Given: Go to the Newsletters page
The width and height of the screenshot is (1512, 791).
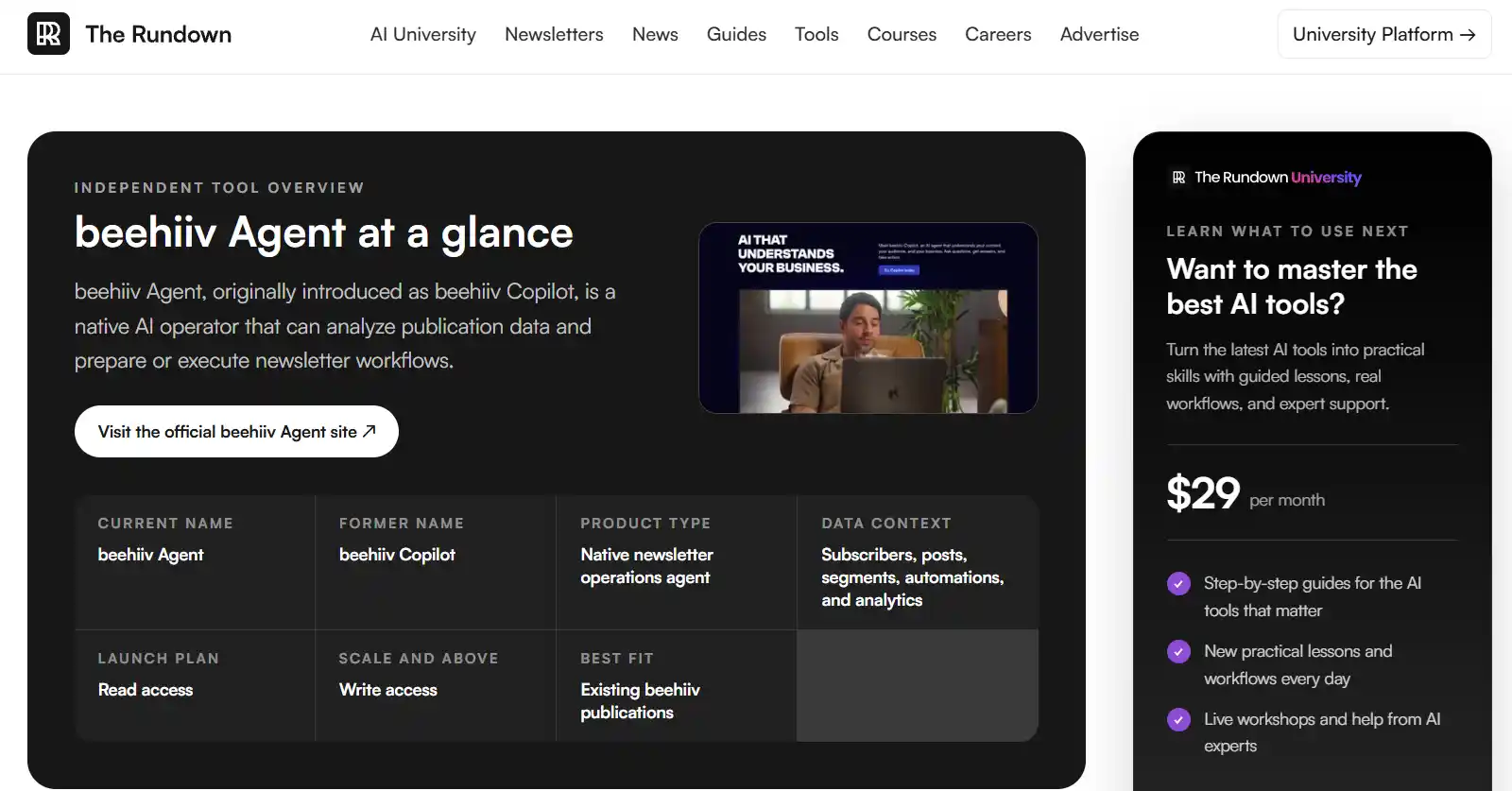Looking at the screenshot, I should (x=554, y=34).
